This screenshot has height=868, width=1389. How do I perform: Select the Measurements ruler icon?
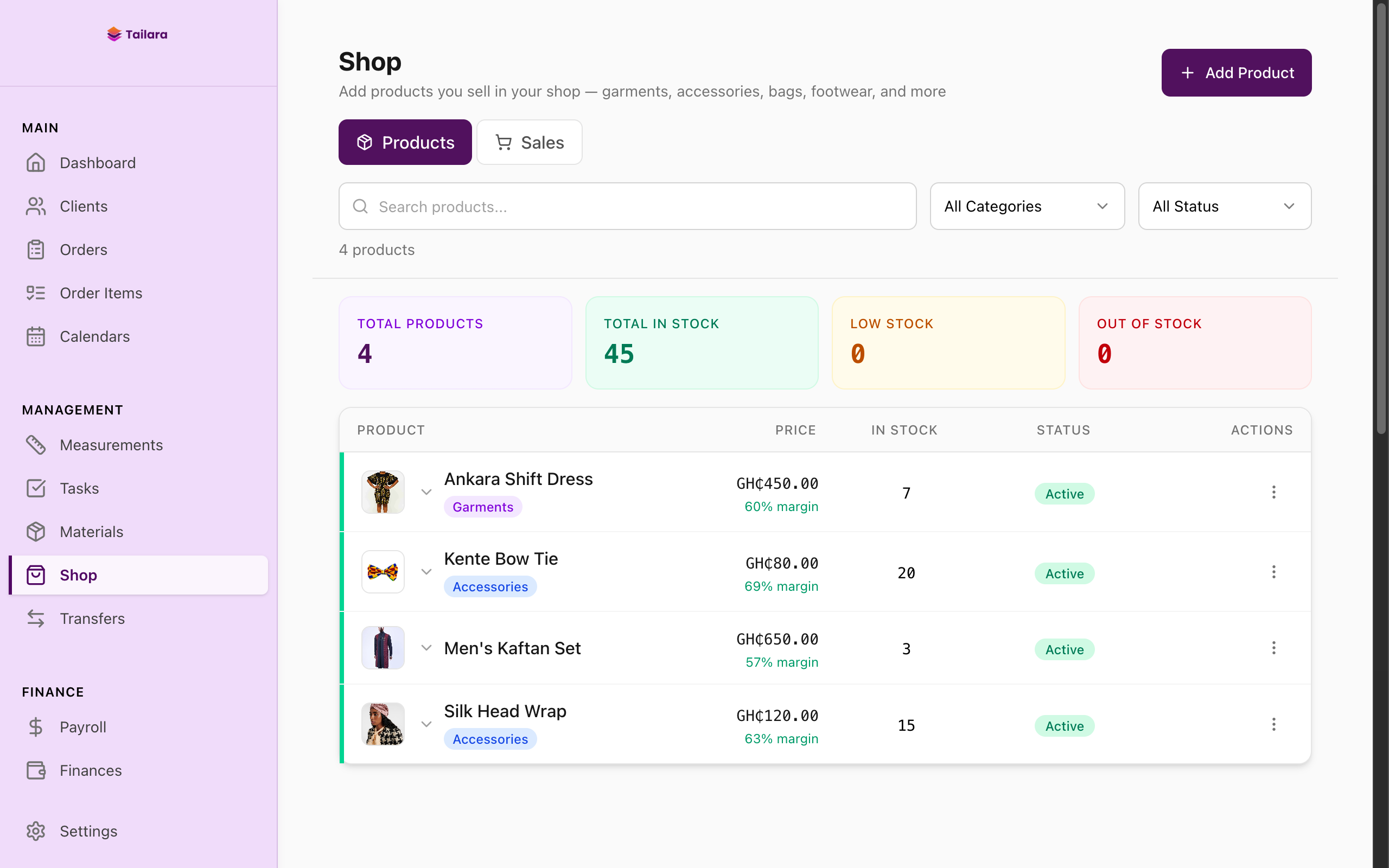click(36, 444)
